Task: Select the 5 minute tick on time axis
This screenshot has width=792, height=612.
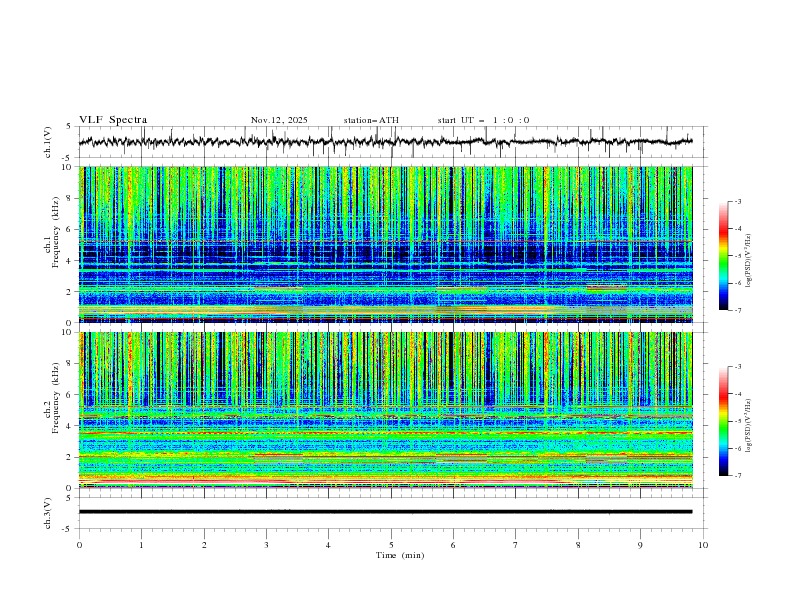Action: click(391, 545)
